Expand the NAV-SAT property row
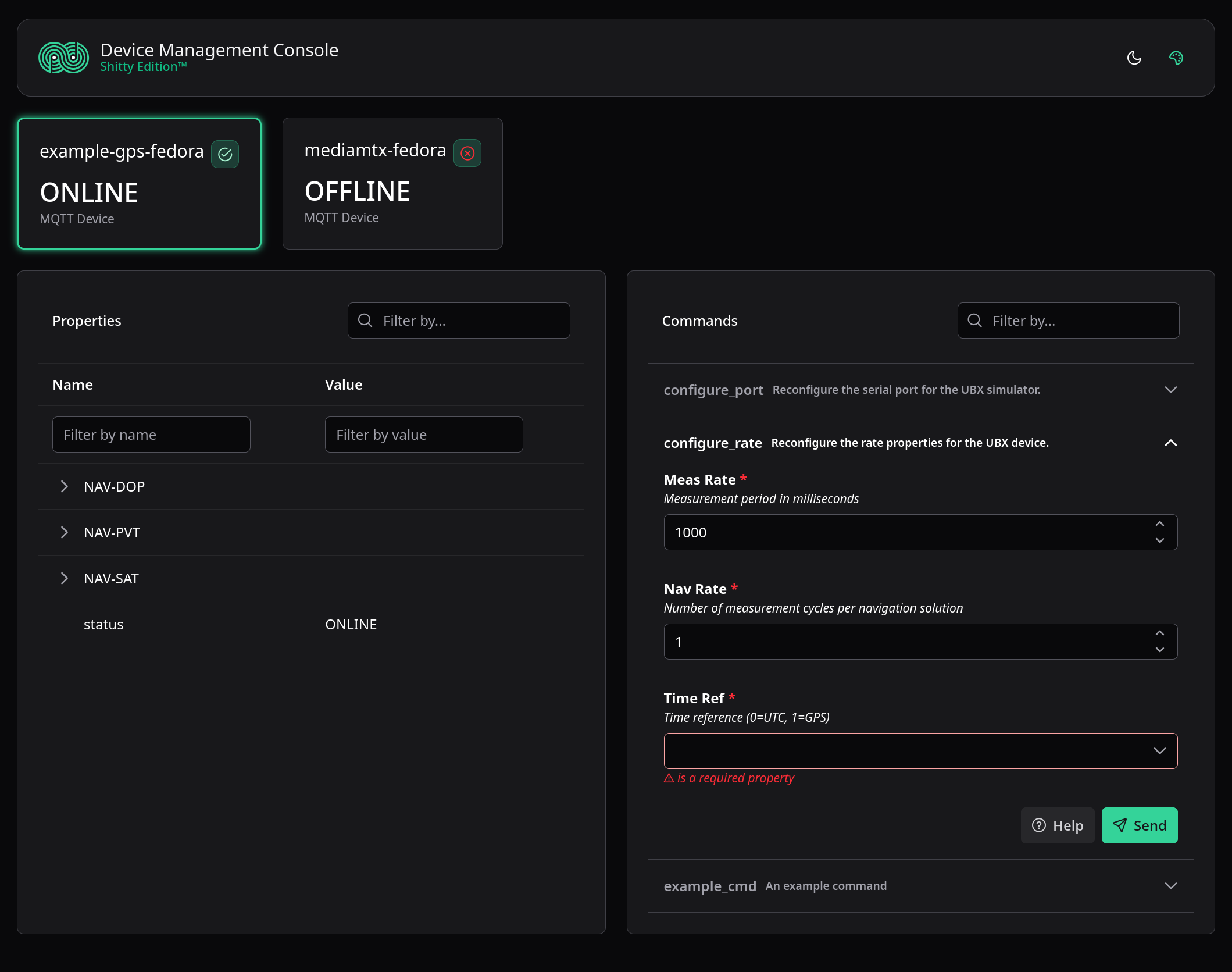Screen dimensions: 1232x972 pyautogui.click(x=65, y=578)
